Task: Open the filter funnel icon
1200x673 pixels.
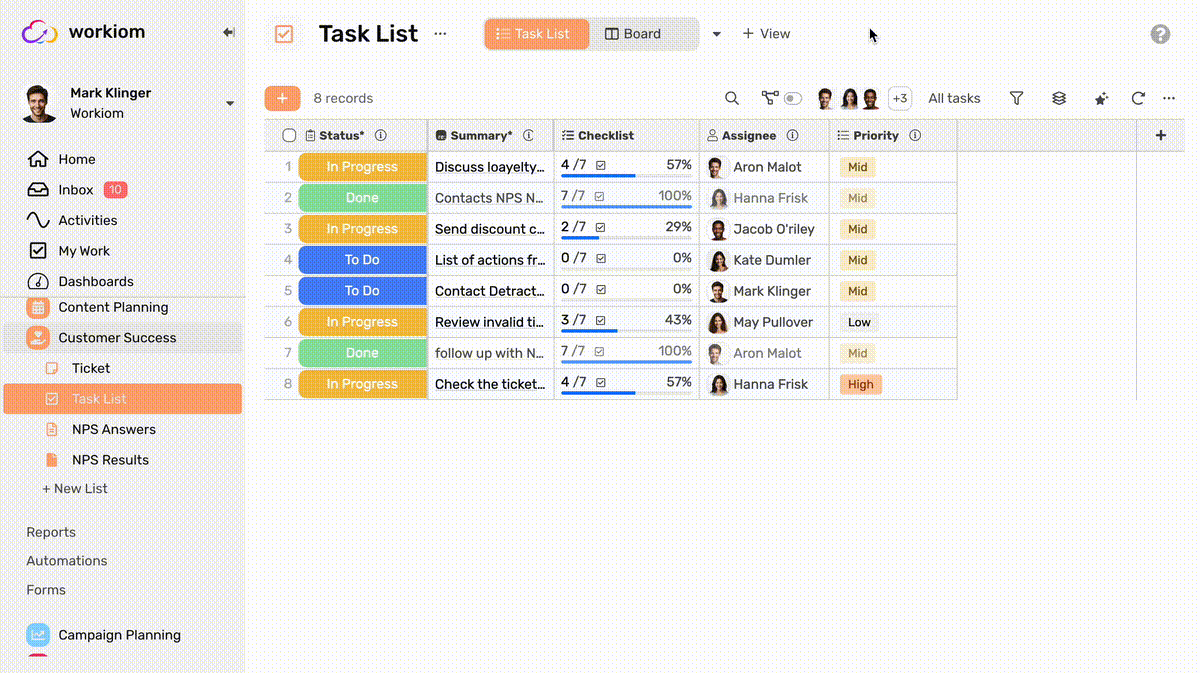Action: pos(1016,98)
